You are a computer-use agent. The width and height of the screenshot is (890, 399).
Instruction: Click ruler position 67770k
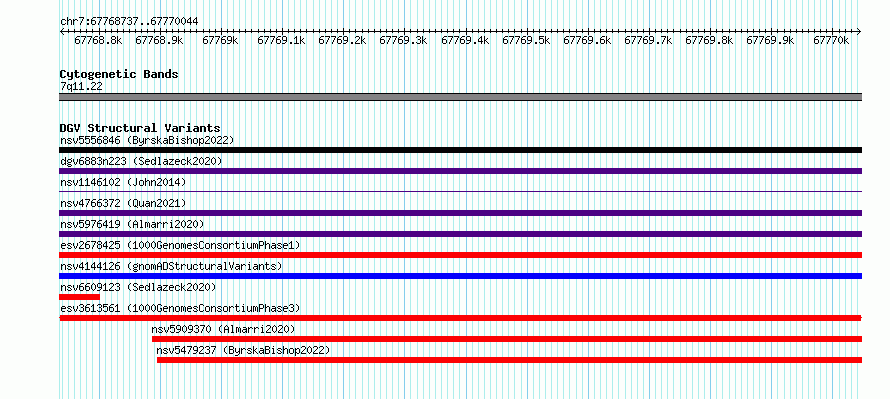pos(831,40)
